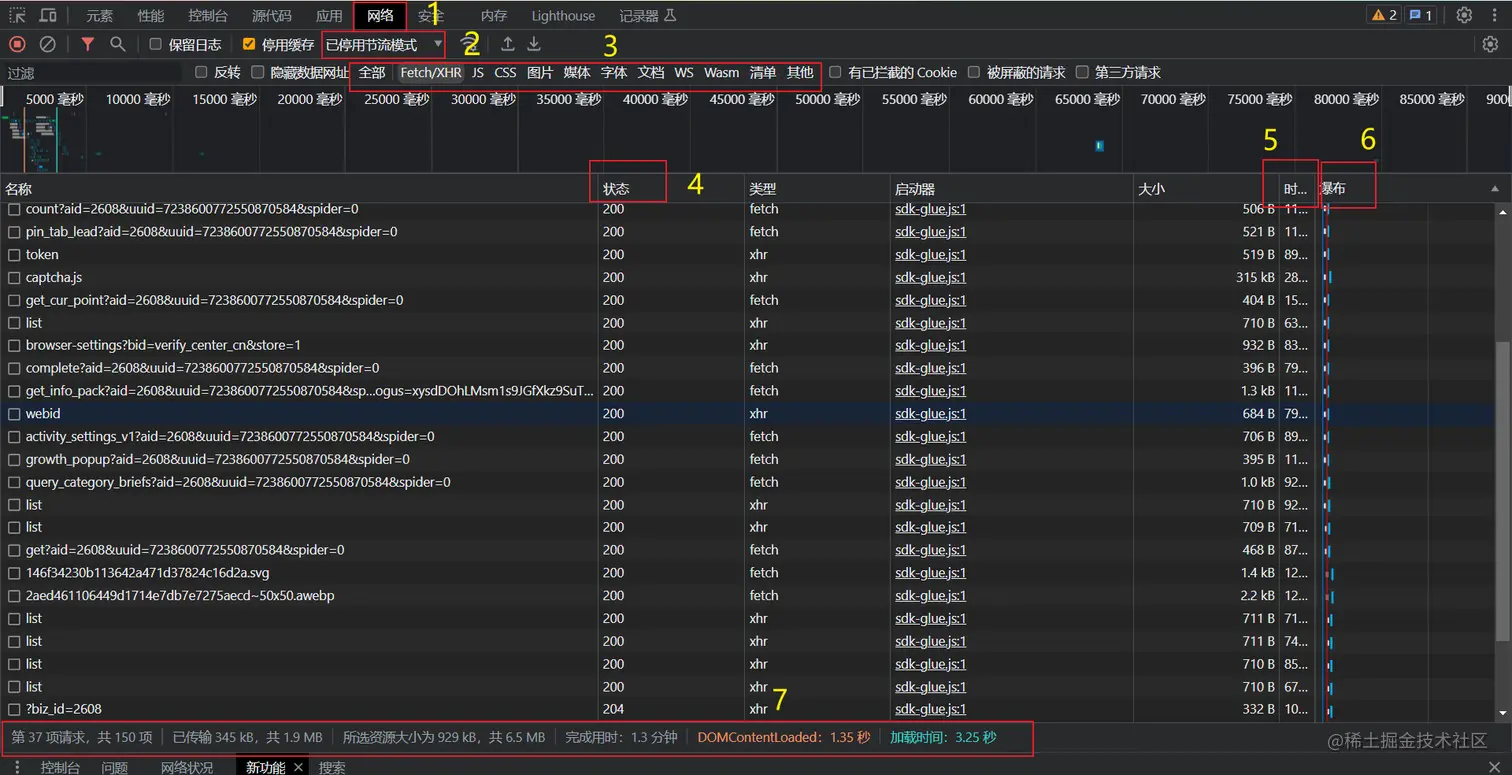Toggle the red filter funnel icon
1512x775 pixels.
pyautogui.click(x=88, y=44)
